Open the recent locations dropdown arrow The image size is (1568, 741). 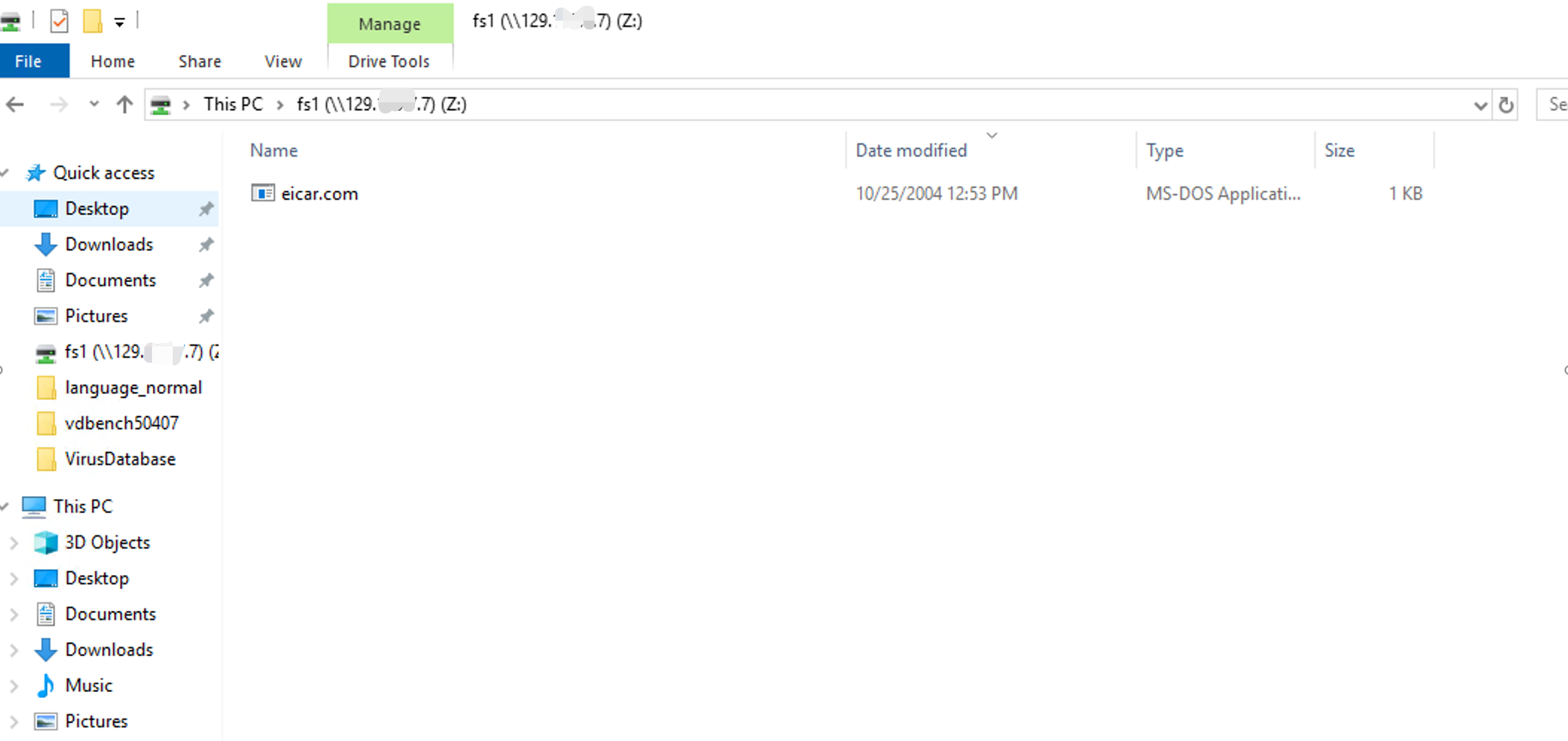(x=94, y=105)
